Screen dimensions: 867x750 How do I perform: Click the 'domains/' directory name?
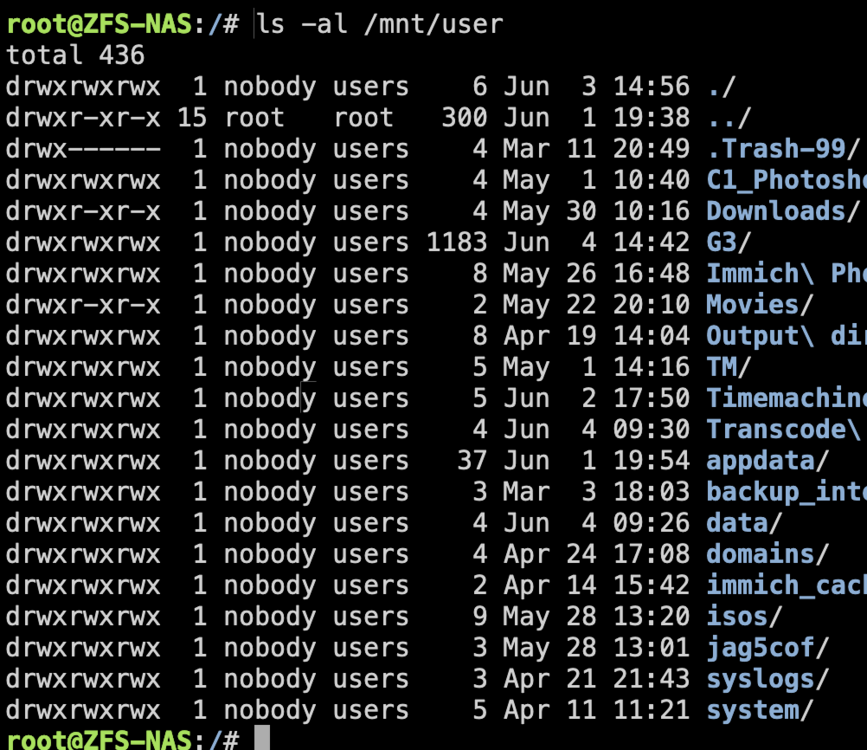click(768, 554)
